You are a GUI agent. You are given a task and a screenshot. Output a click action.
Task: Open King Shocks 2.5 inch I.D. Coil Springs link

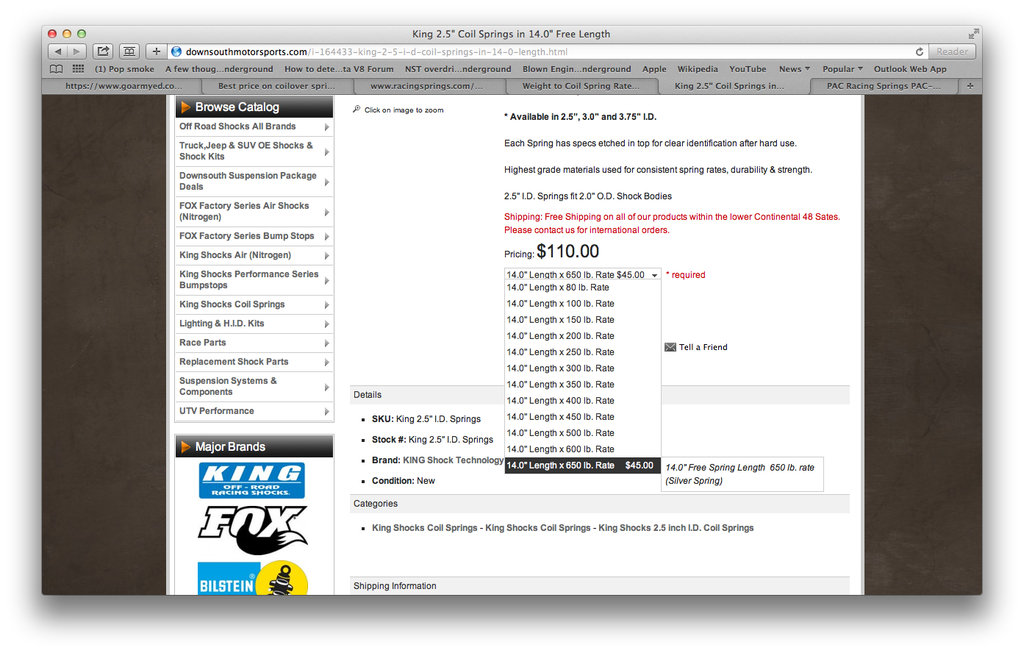tap(676, 528)
